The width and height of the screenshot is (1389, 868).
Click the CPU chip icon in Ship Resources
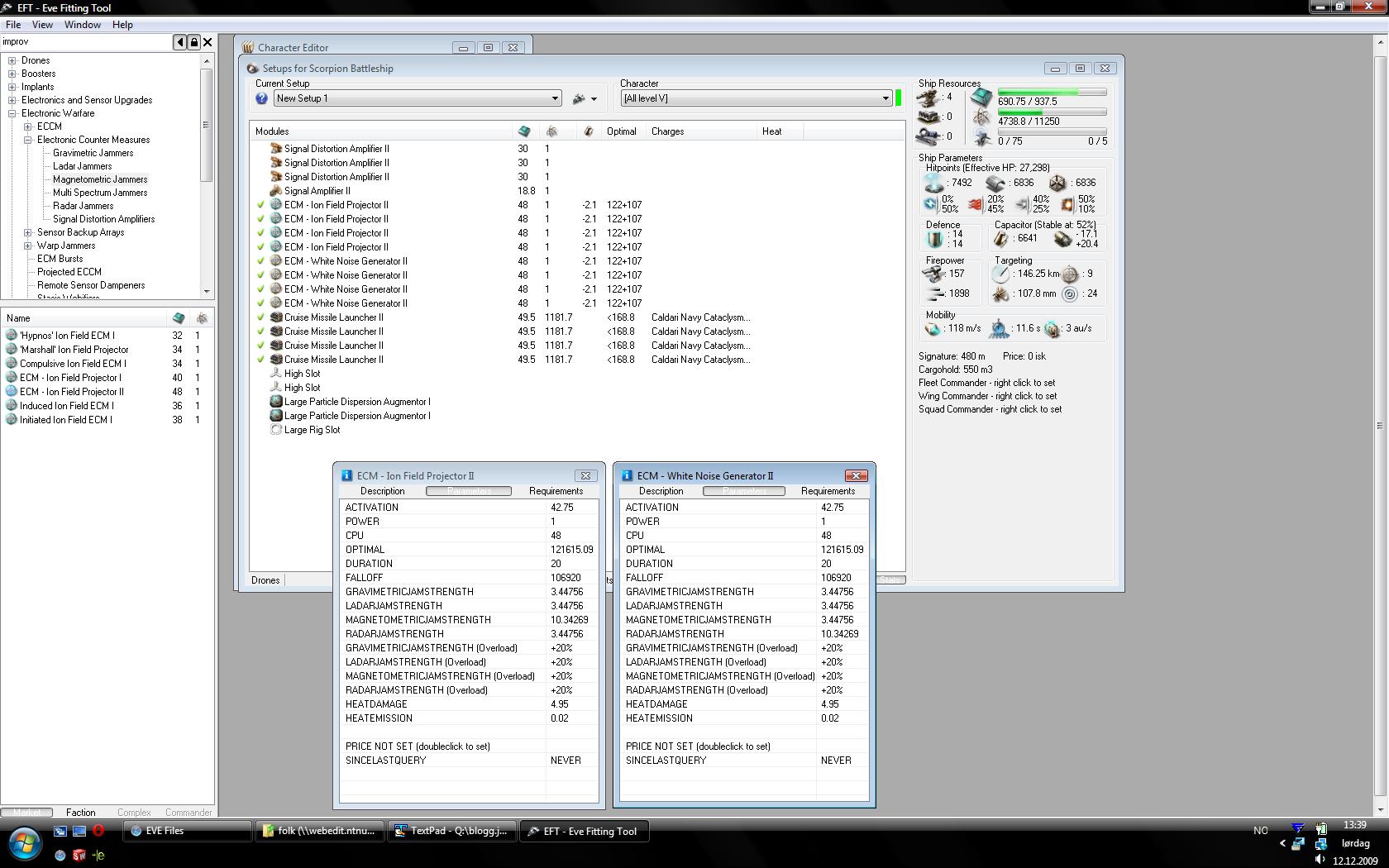click(981, 98)
